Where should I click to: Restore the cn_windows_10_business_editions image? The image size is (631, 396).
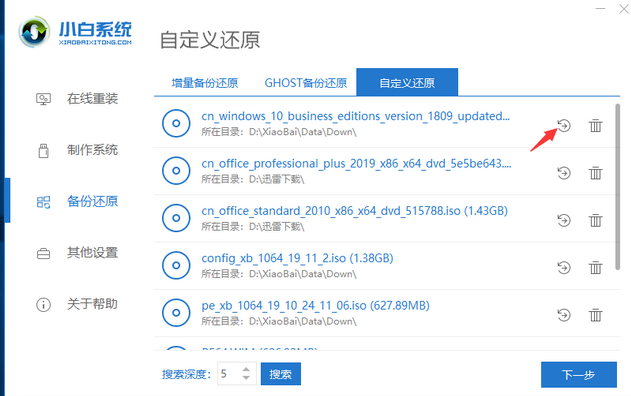coord(564,126)
